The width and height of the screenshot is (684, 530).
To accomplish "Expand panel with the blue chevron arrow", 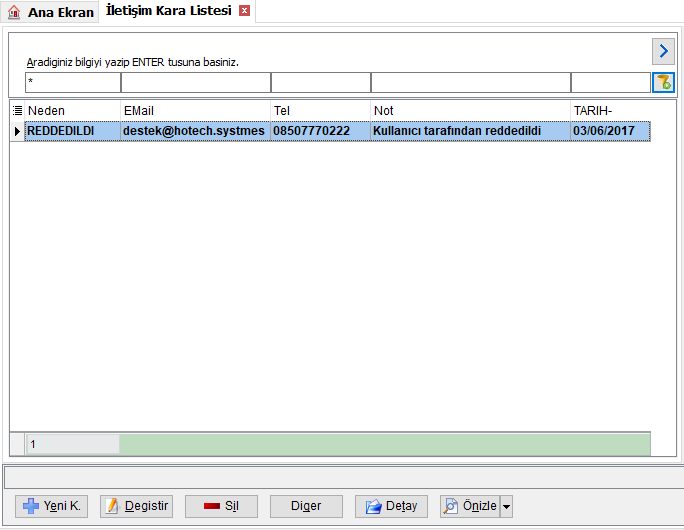I will pos(663,51).
